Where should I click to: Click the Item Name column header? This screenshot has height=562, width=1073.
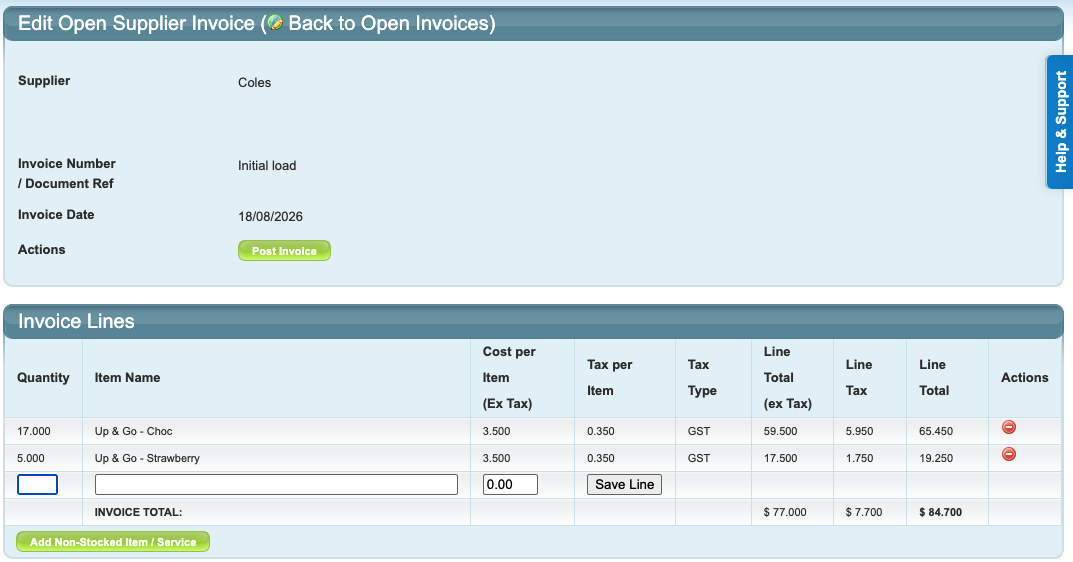coord(127,378)
